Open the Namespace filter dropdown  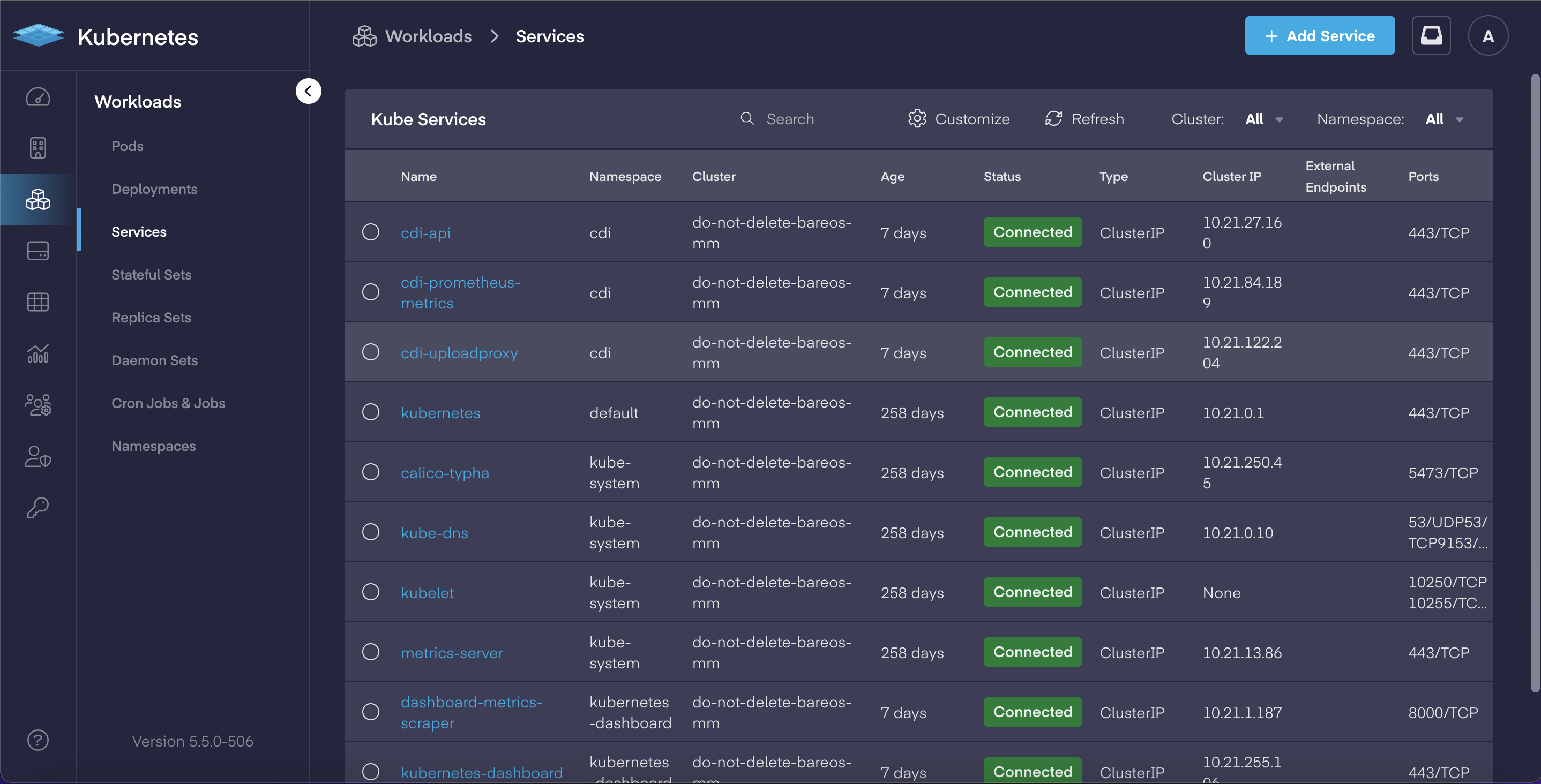coord(1445,119)
